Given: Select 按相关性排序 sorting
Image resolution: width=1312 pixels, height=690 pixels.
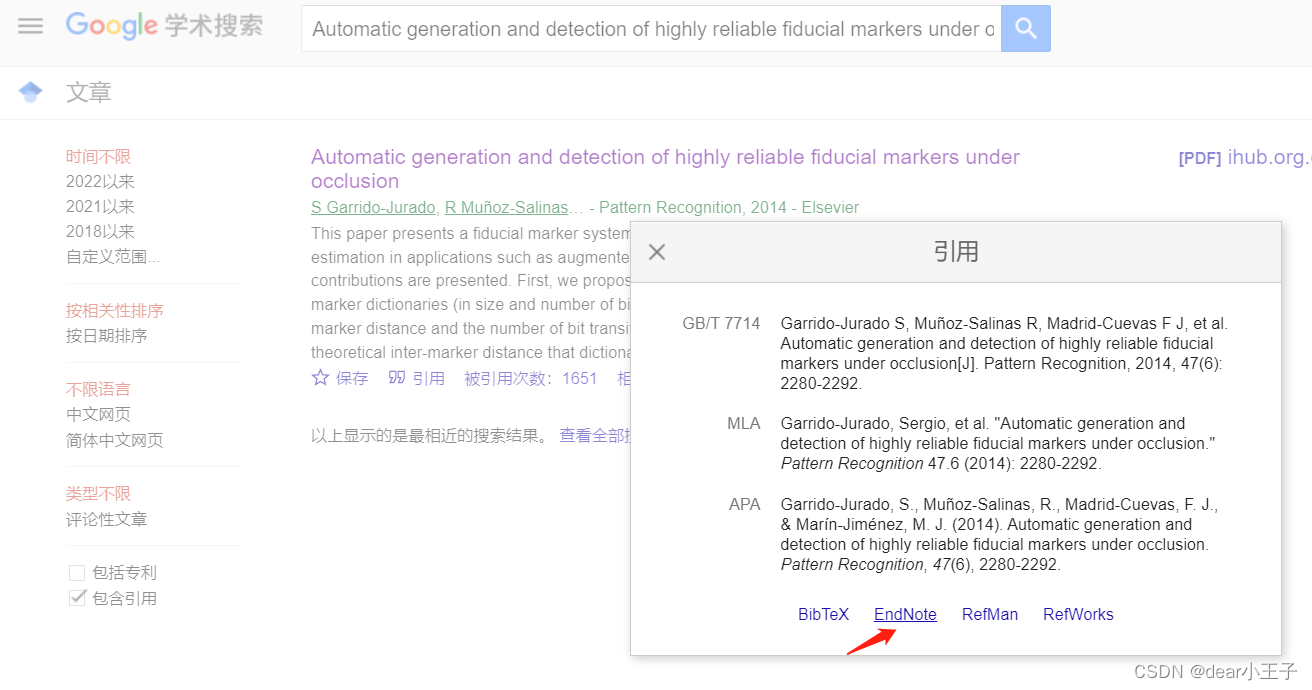Looking at the screenshot, I should 115,311.
